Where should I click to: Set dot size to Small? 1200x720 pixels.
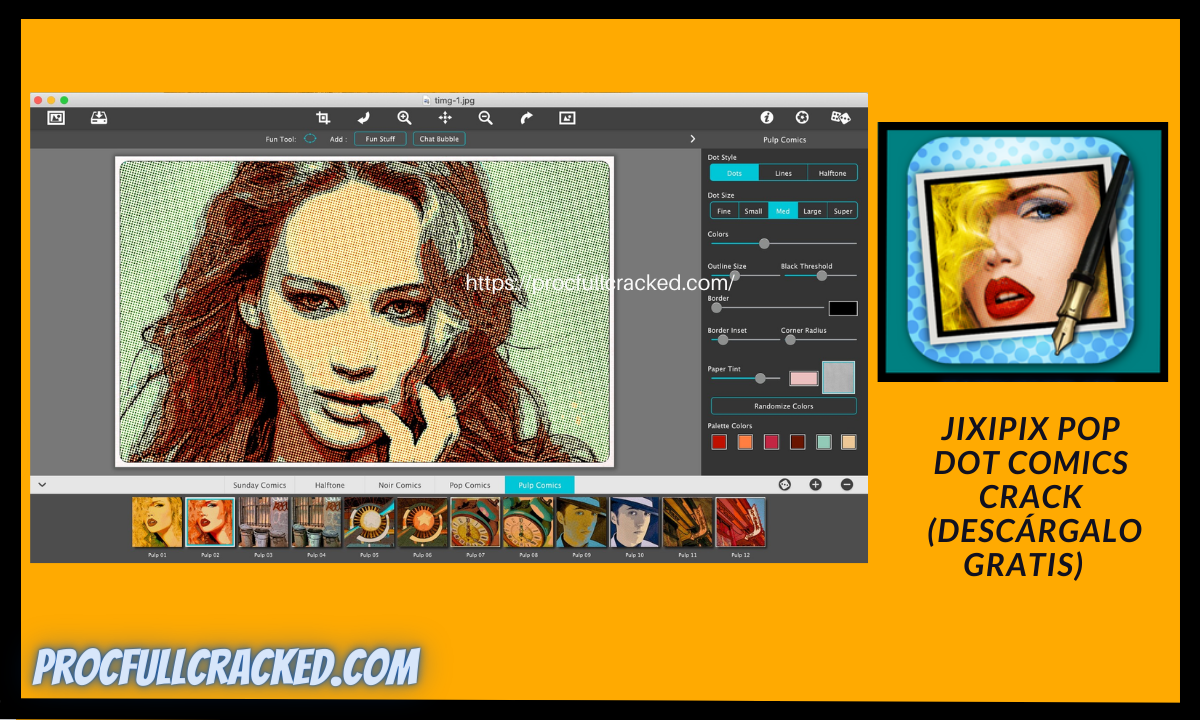tap(753, 211)
